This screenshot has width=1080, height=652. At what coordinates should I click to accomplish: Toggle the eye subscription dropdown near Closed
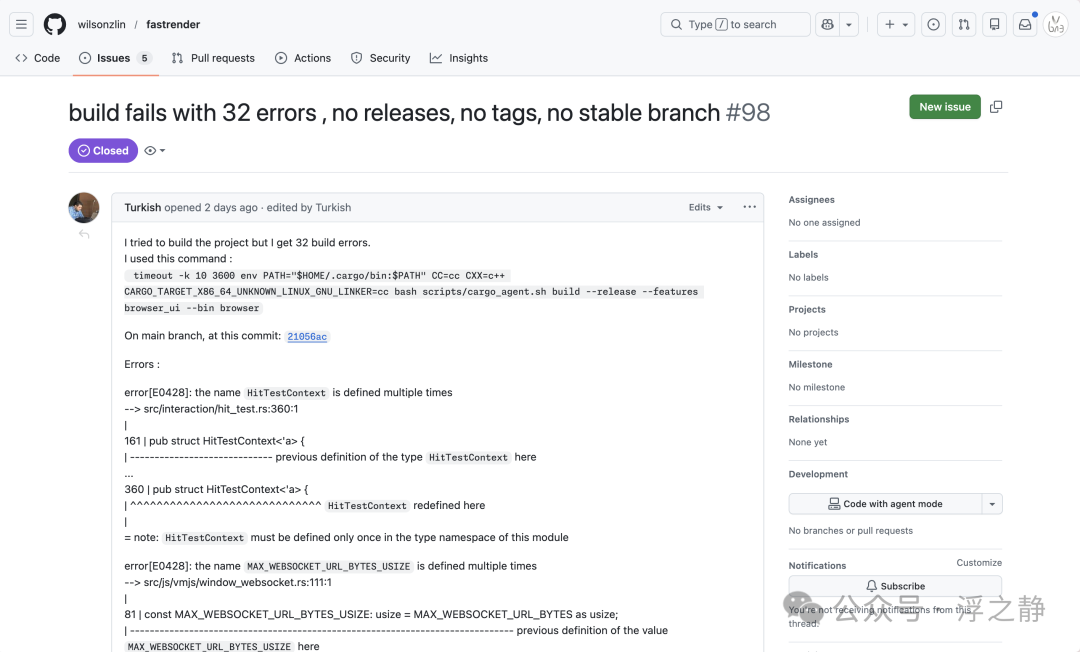coord(155,151)
